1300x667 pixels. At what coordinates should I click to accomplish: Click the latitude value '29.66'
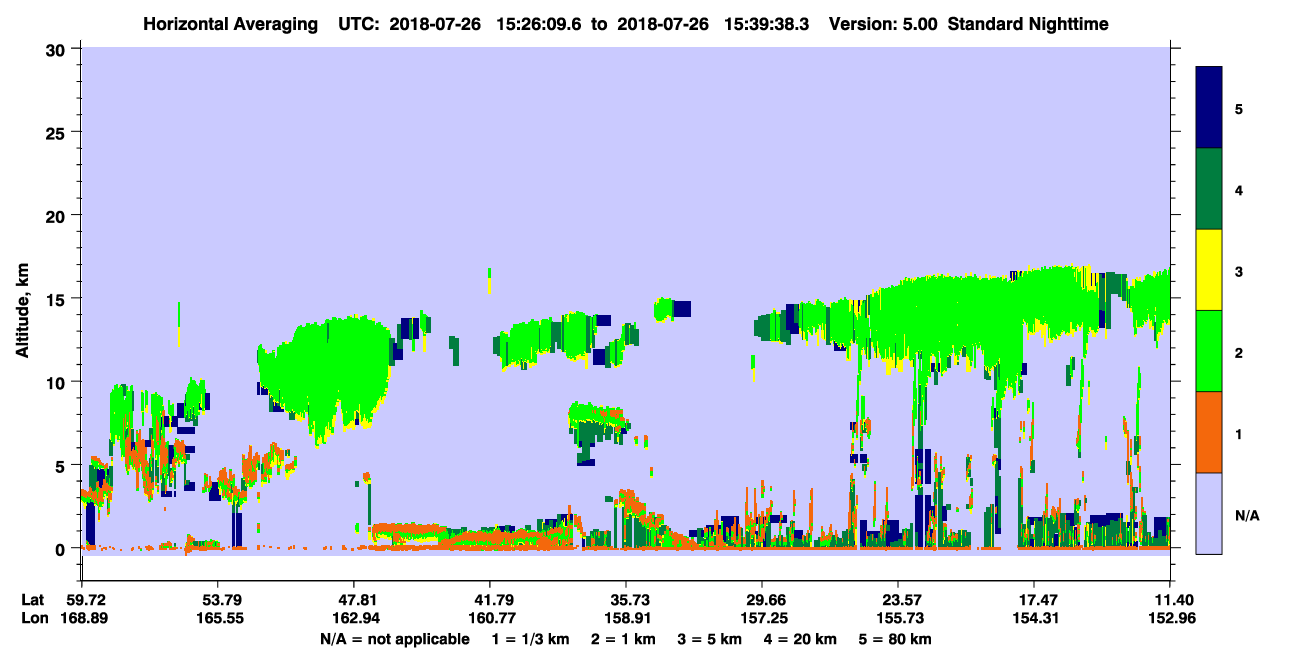[x=762, y=600]
